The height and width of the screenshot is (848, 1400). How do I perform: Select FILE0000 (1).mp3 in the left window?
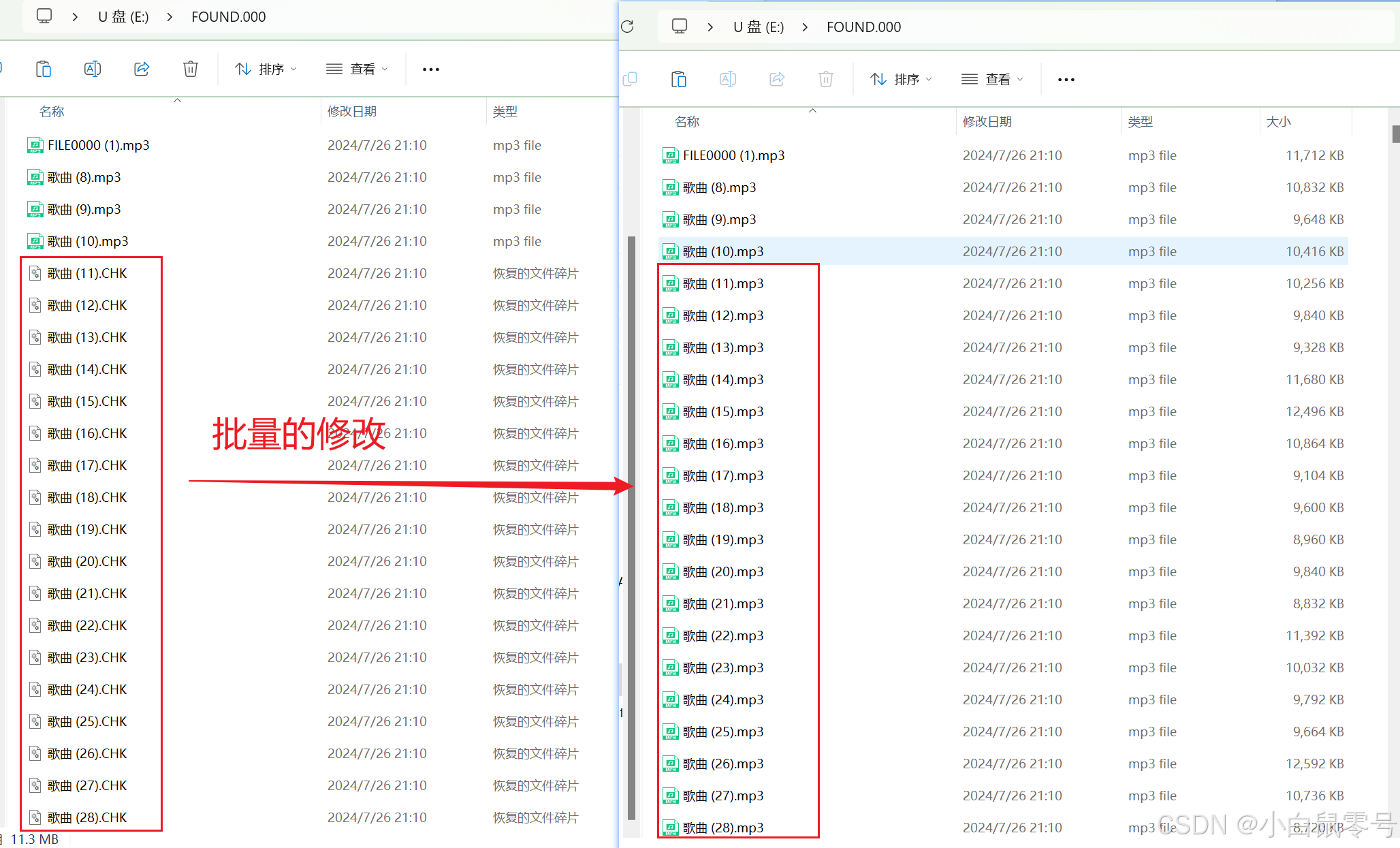tap(99, 145)
